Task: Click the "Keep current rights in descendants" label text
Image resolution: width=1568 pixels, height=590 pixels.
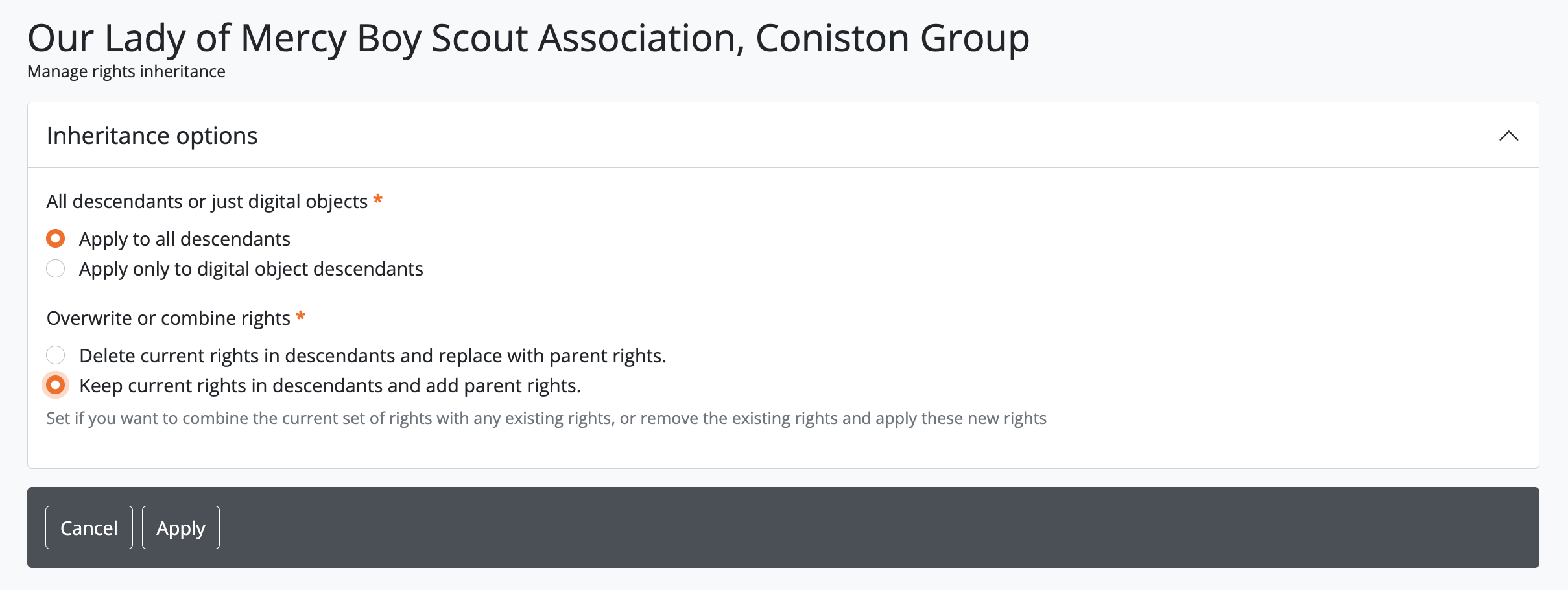Action: click(x=329, y=386)
